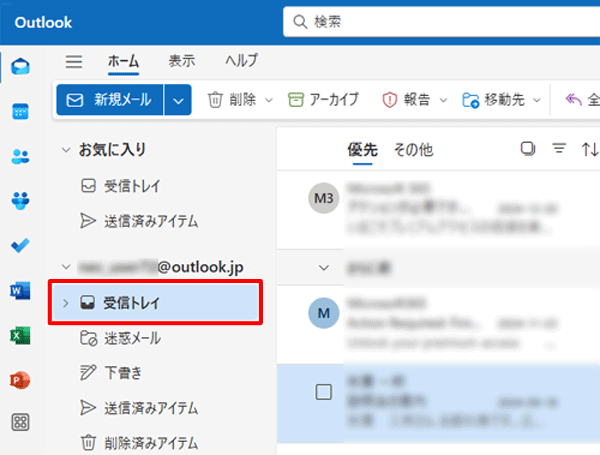Open the Mail app in the sidebar
The width and height of the screenshot is (600, 455).
(x=20, y=66)
